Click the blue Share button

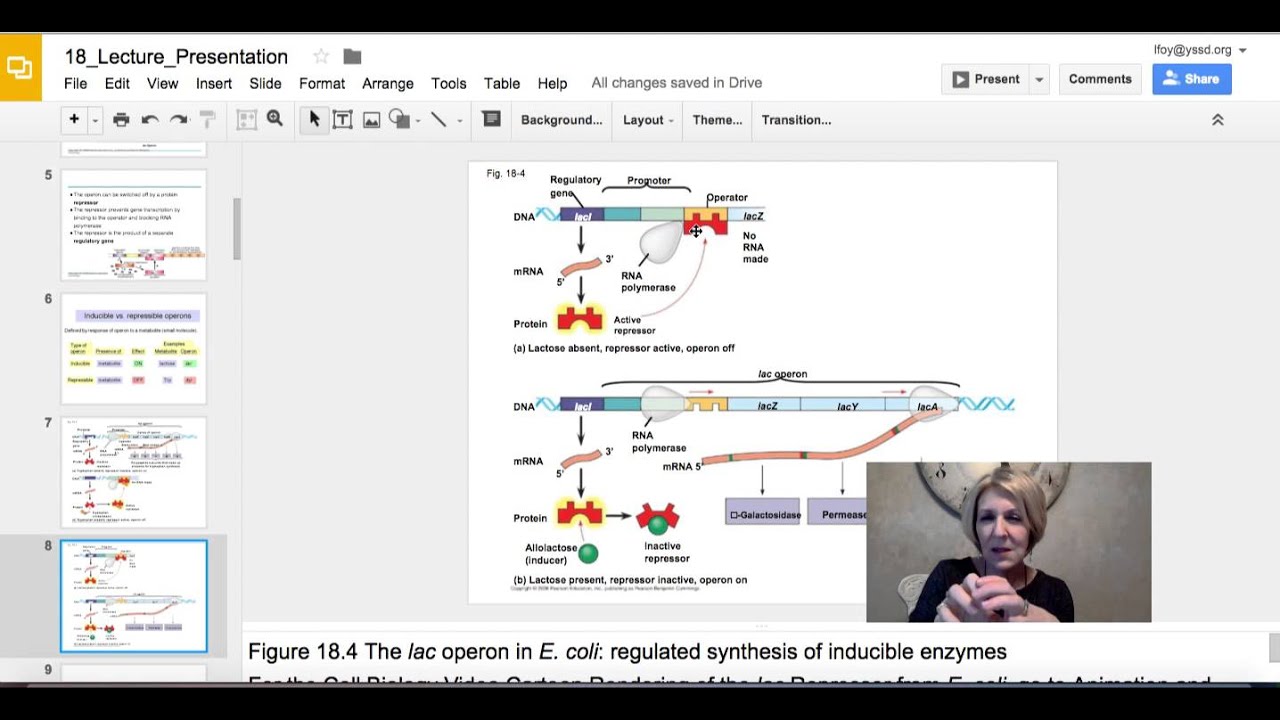[1191, 79]
